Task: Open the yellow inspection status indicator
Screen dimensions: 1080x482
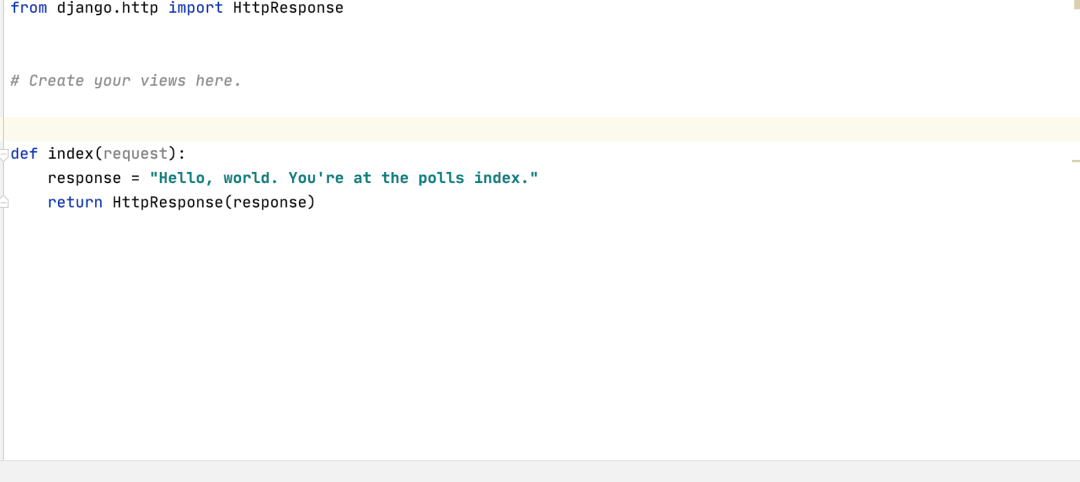Action: tap(1075, 4)
